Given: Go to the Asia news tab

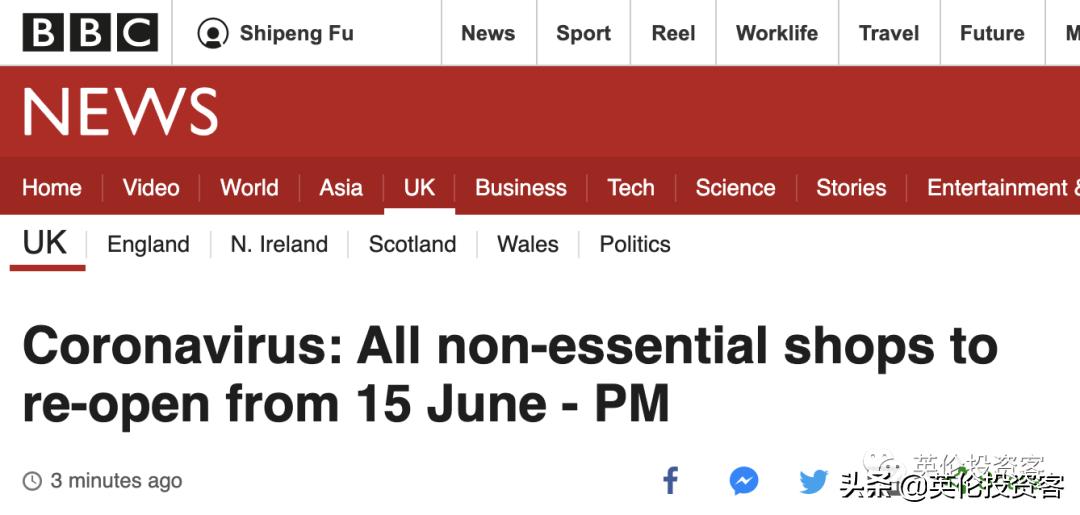Looking at the screenshot, I should (341, 188).
